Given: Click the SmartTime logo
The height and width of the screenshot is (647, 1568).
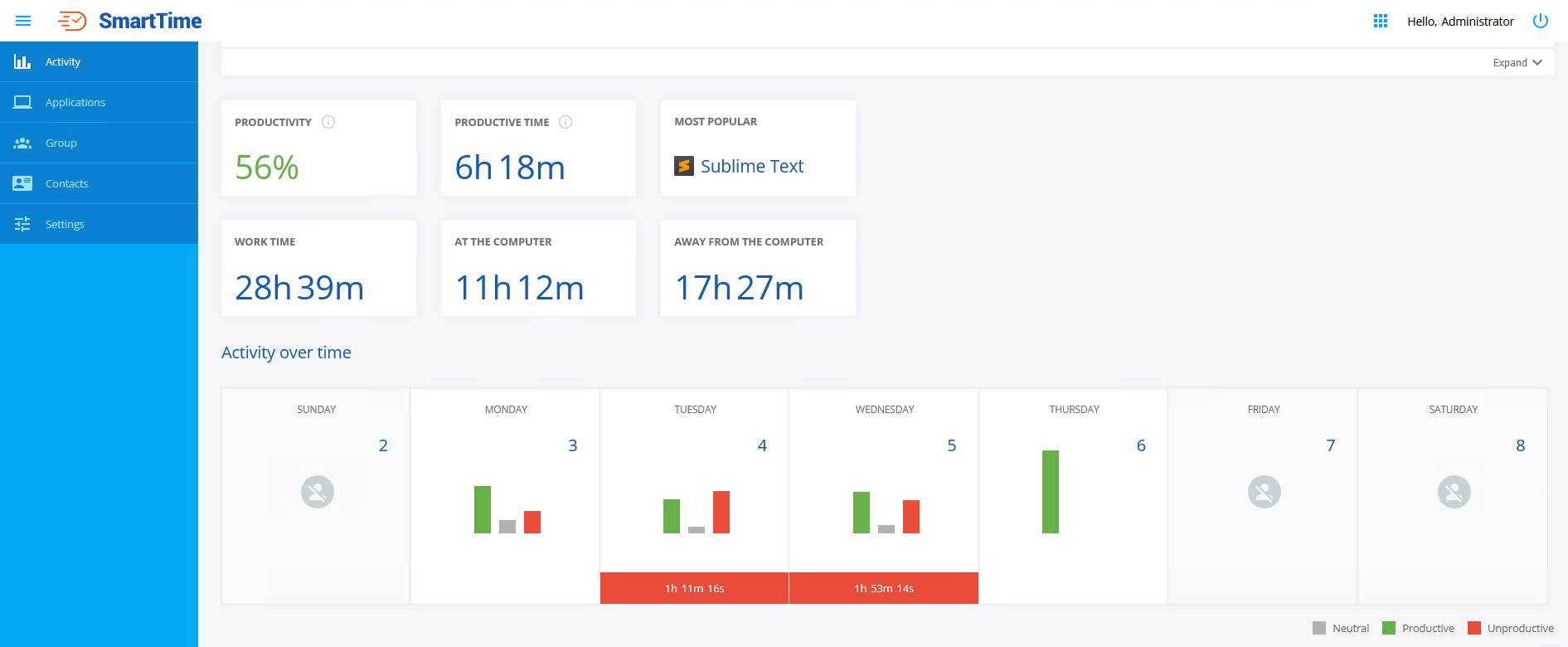Looking at the screenshot, I should (130, 21).
